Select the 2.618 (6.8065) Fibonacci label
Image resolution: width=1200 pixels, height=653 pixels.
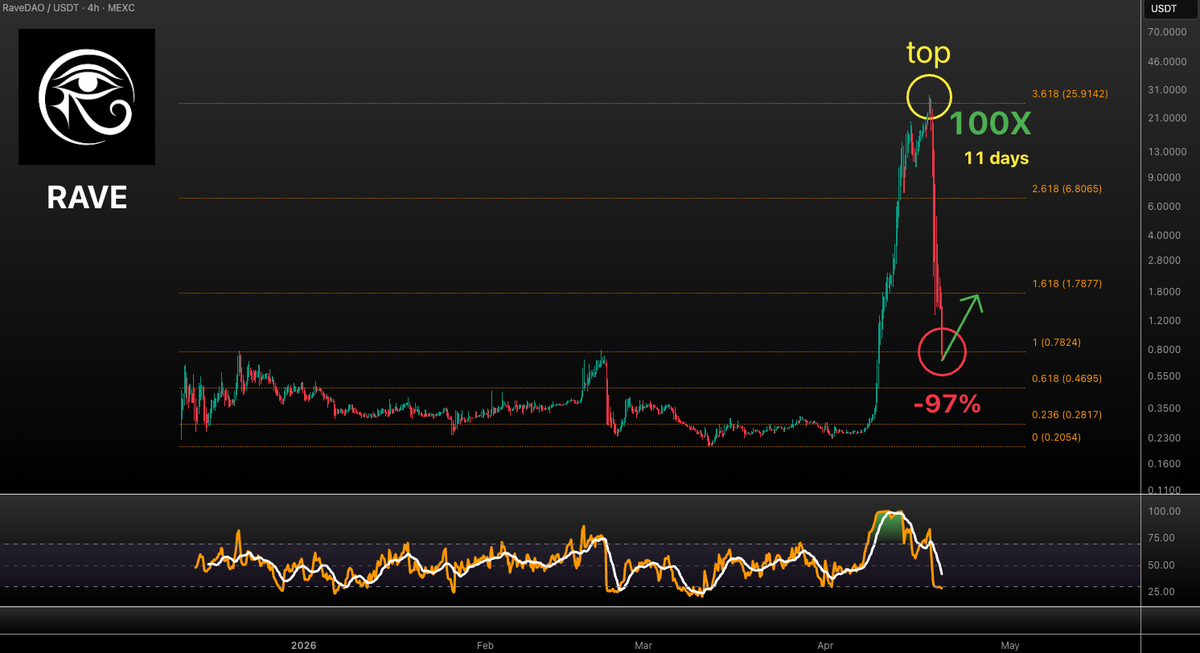click(x=1066, y=188)
